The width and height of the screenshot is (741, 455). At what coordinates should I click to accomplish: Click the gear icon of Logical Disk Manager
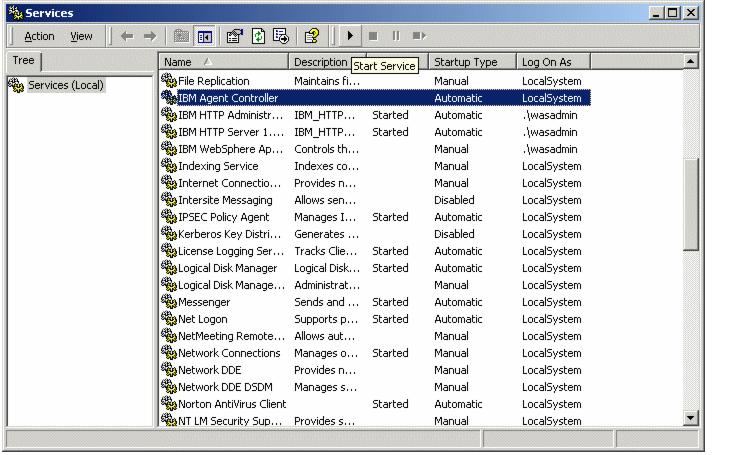click(169, 268)
